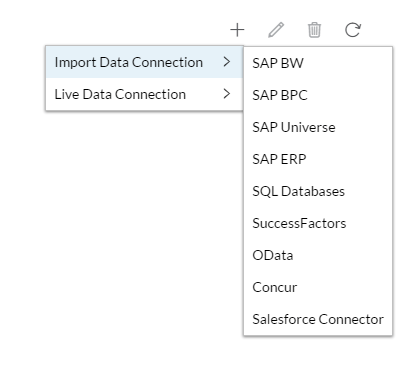The width and height of the screenshot is (410, 380).
Task: Expand the Live Data Connection chevron
Action: 227,94
